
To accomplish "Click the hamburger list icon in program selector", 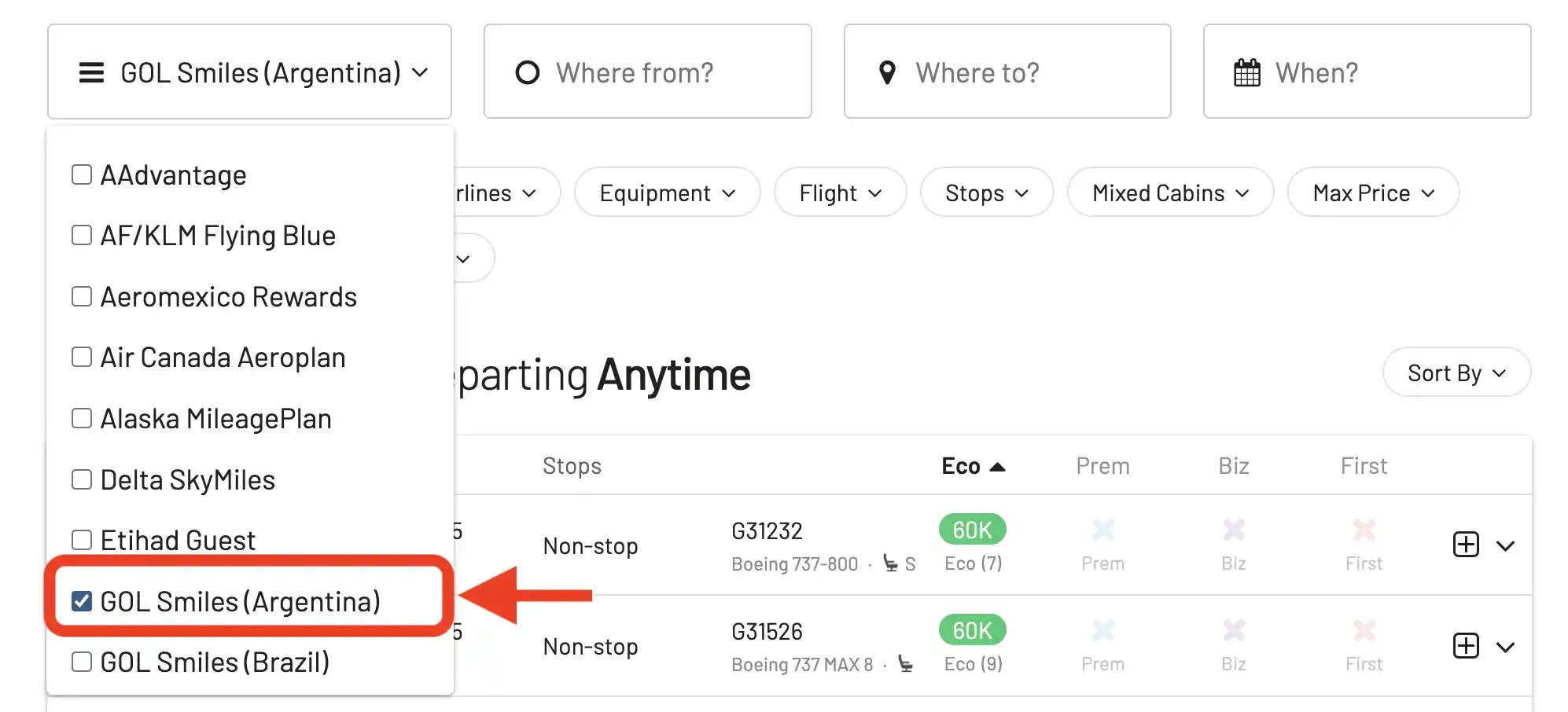I will pyautogui.click(x=91, y=72).
